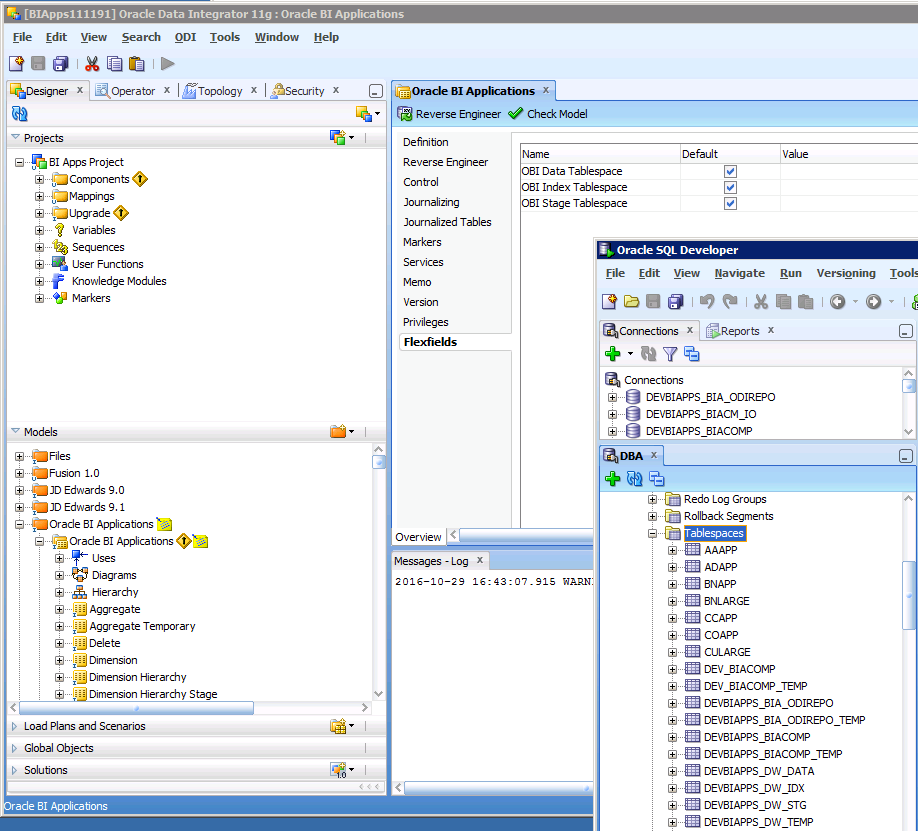Toggle Default checkbox for OBI Index Tablespace
The image size is (918, 831).
click(730, 187)
